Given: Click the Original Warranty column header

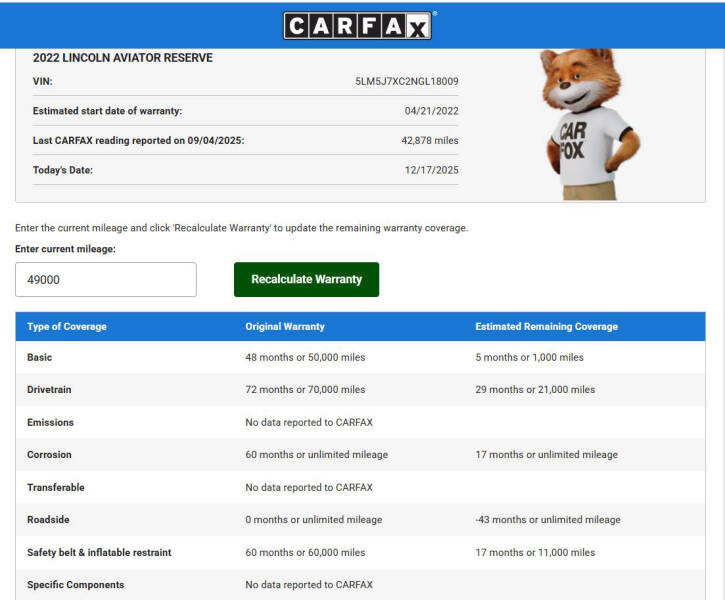Looking at the screenshot, I should (285, 327).
